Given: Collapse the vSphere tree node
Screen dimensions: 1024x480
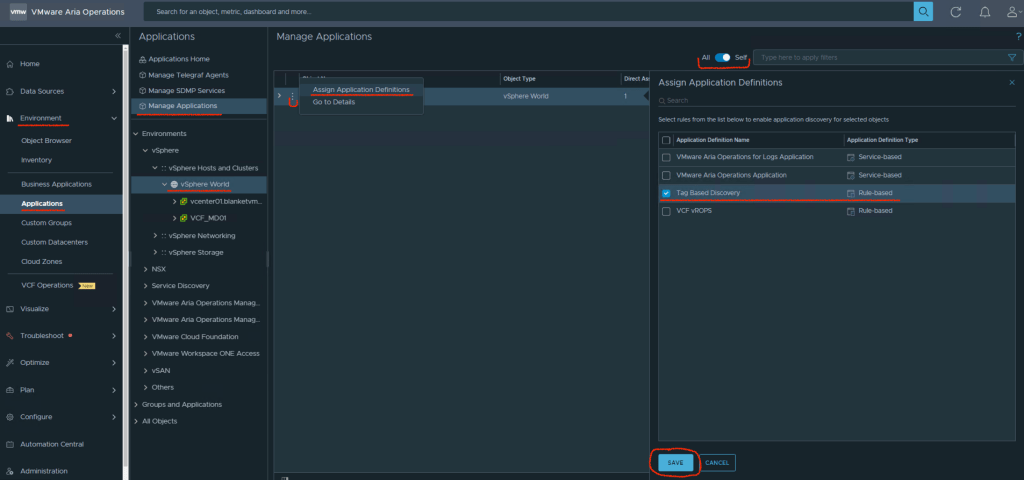Looking at the screenshot, I should tap(145, 151).
